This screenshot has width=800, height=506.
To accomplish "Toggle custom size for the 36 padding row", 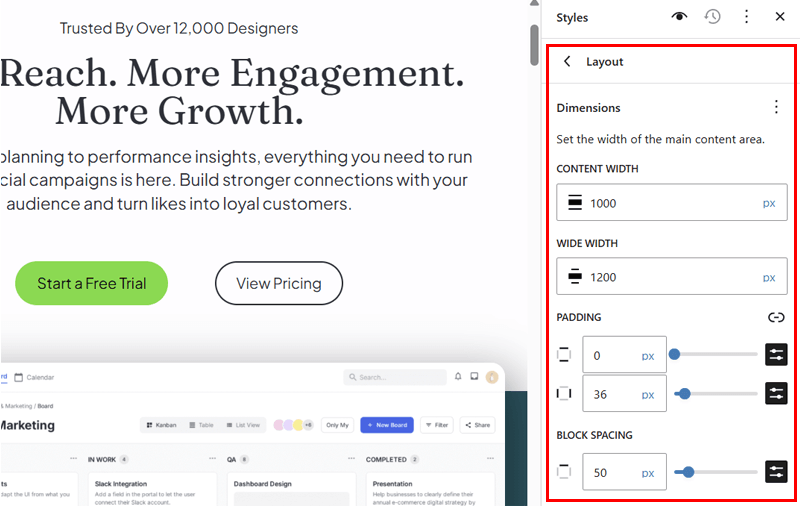I will pyautogui.click(x=776, y=393).
